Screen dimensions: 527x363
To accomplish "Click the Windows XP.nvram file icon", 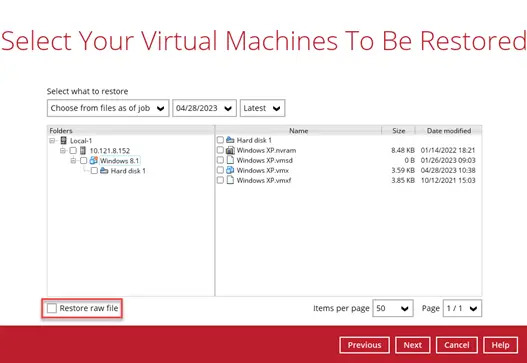I will click(230, 150).
